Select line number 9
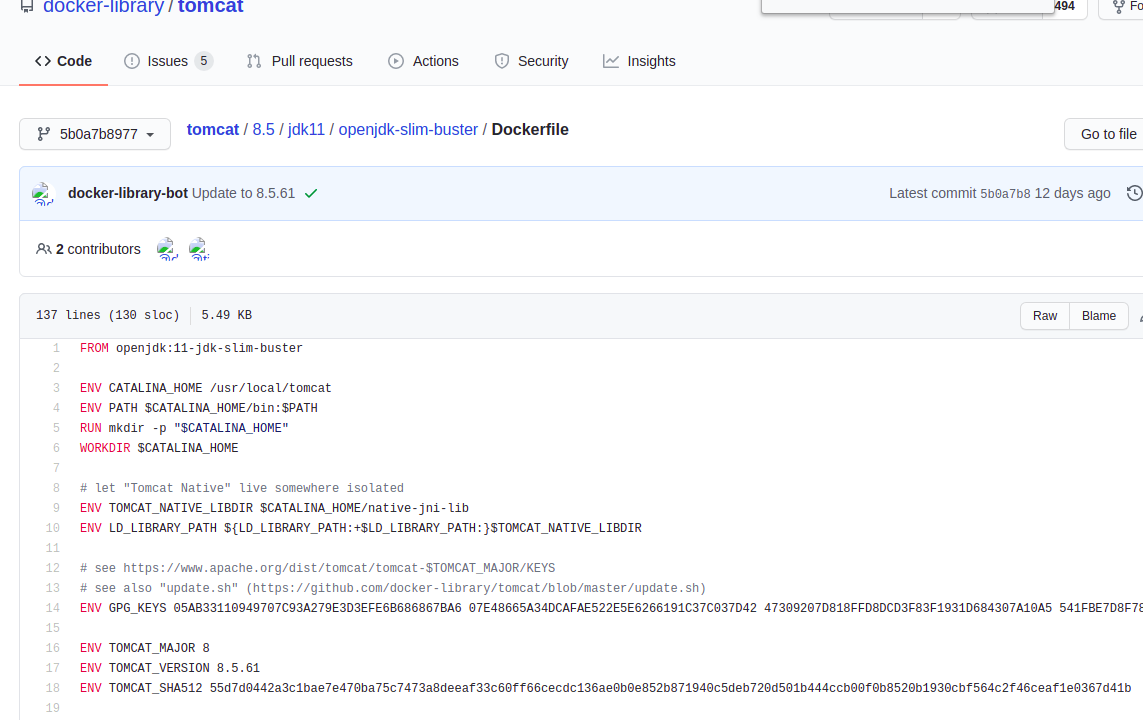This screenshot has height=720, width=1143. 55,508
